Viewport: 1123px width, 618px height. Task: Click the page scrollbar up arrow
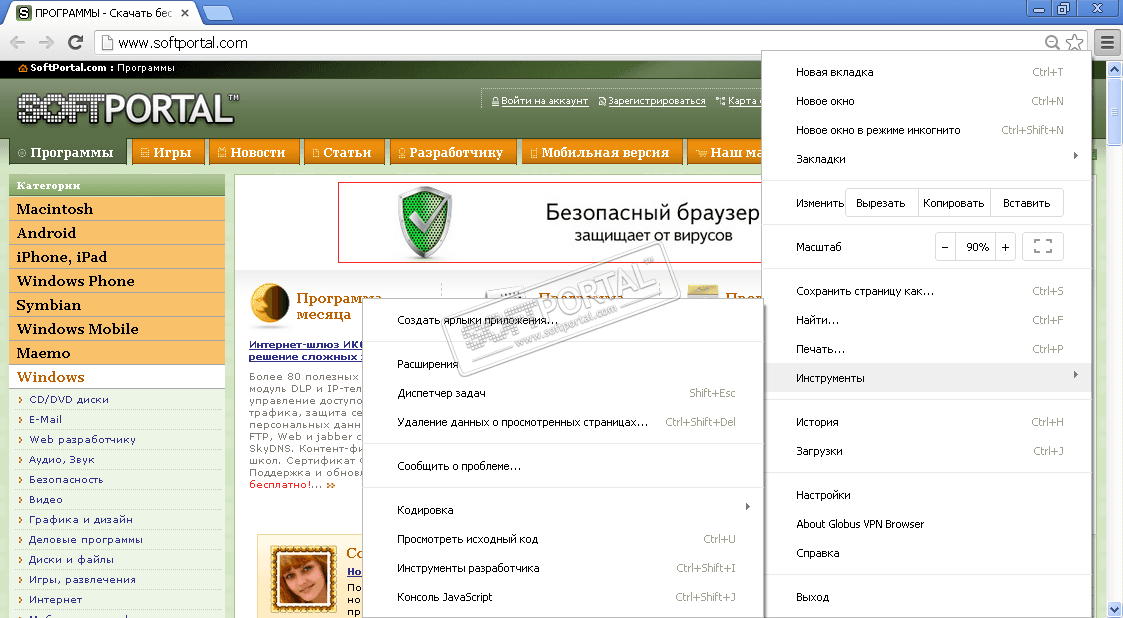[x=1114, y=69]
